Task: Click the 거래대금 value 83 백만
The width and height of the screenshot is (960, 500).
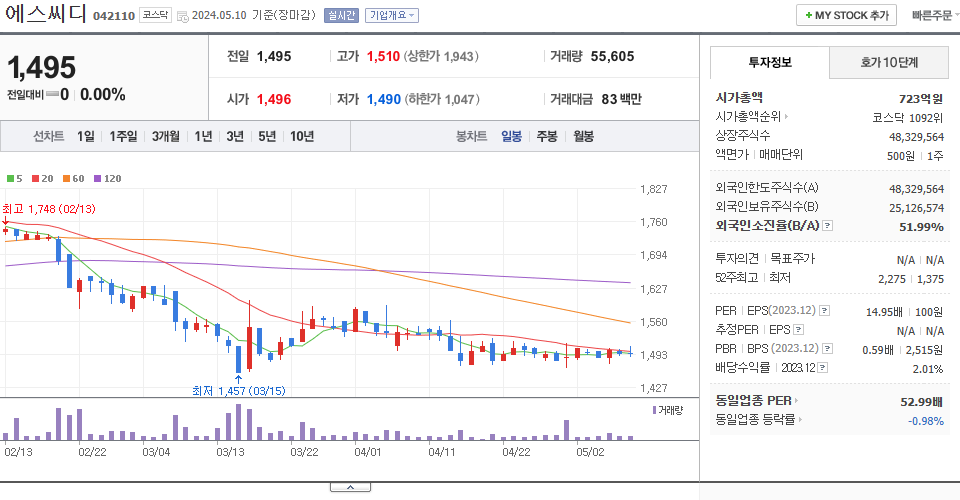Action: point(621,99)
